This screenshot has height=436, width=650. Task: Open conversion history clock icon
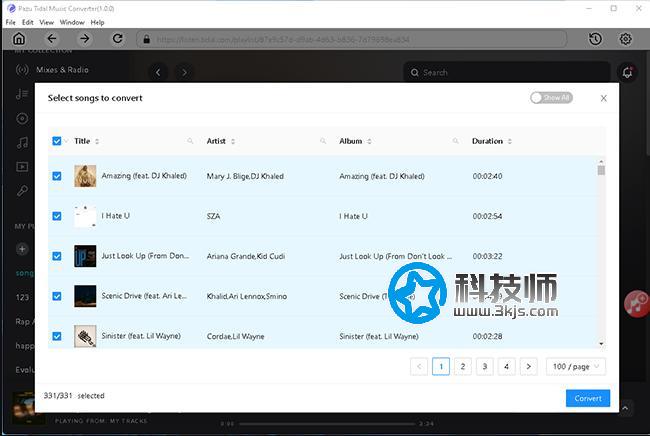coord(595,39)
